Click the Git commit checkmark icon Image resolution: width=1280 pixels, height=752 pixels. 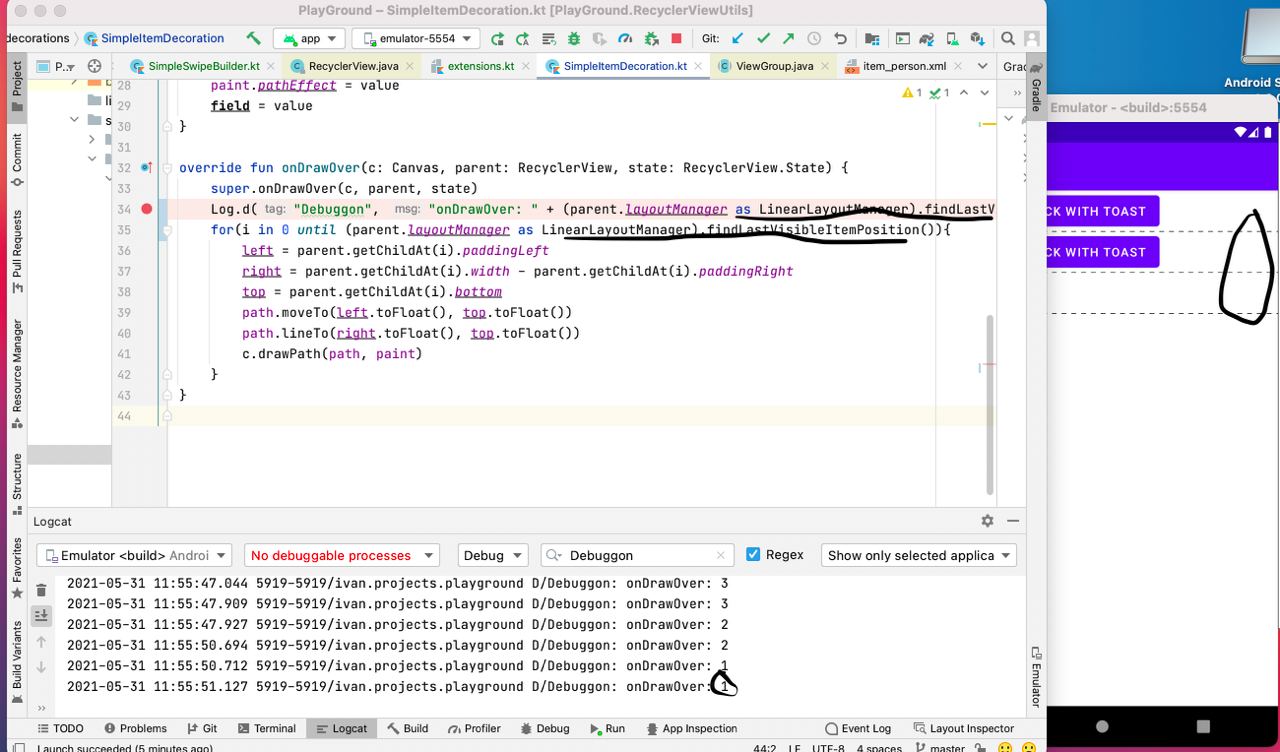[763, 39]
